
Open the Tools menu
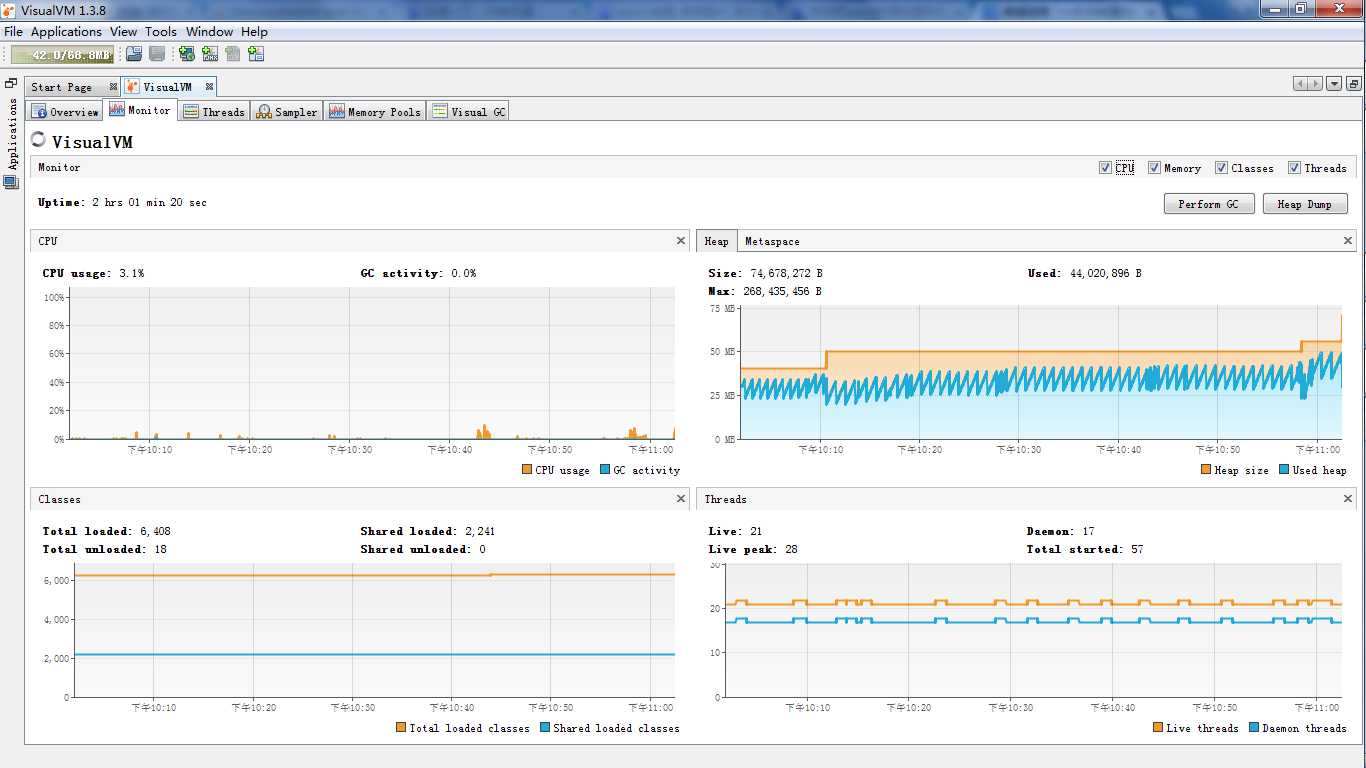tap(161, 32)
